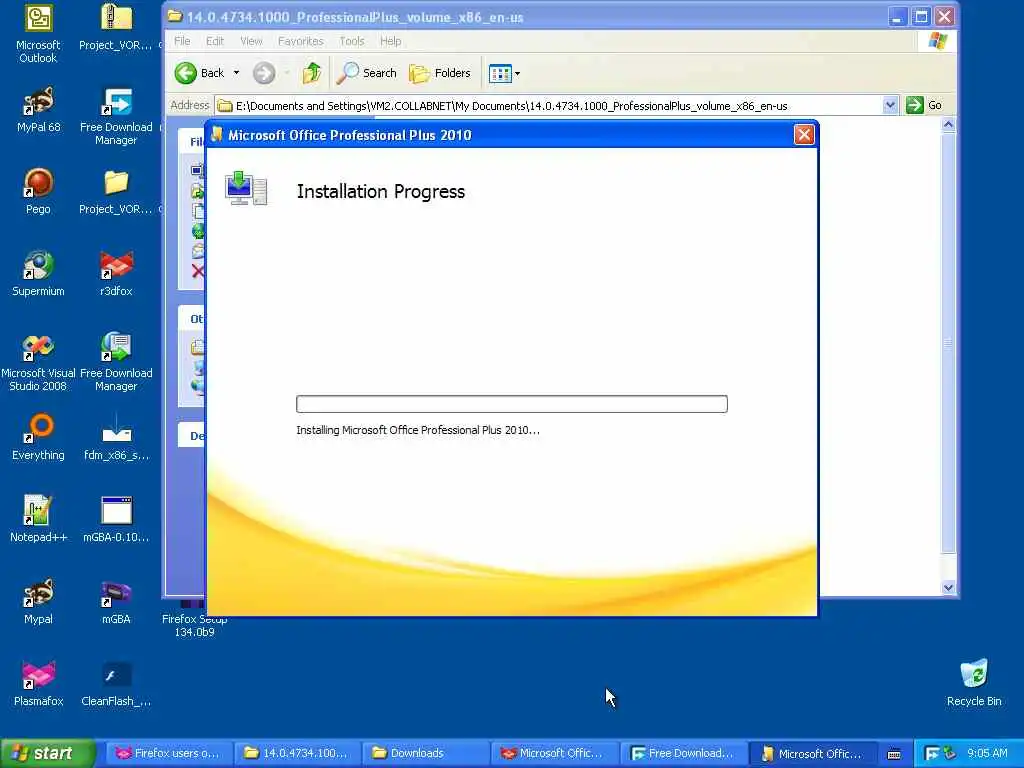Click the Forward arrow in Explorer toolbar
The width and height of the screenshot is (1024, 768).
pos(264,73)
